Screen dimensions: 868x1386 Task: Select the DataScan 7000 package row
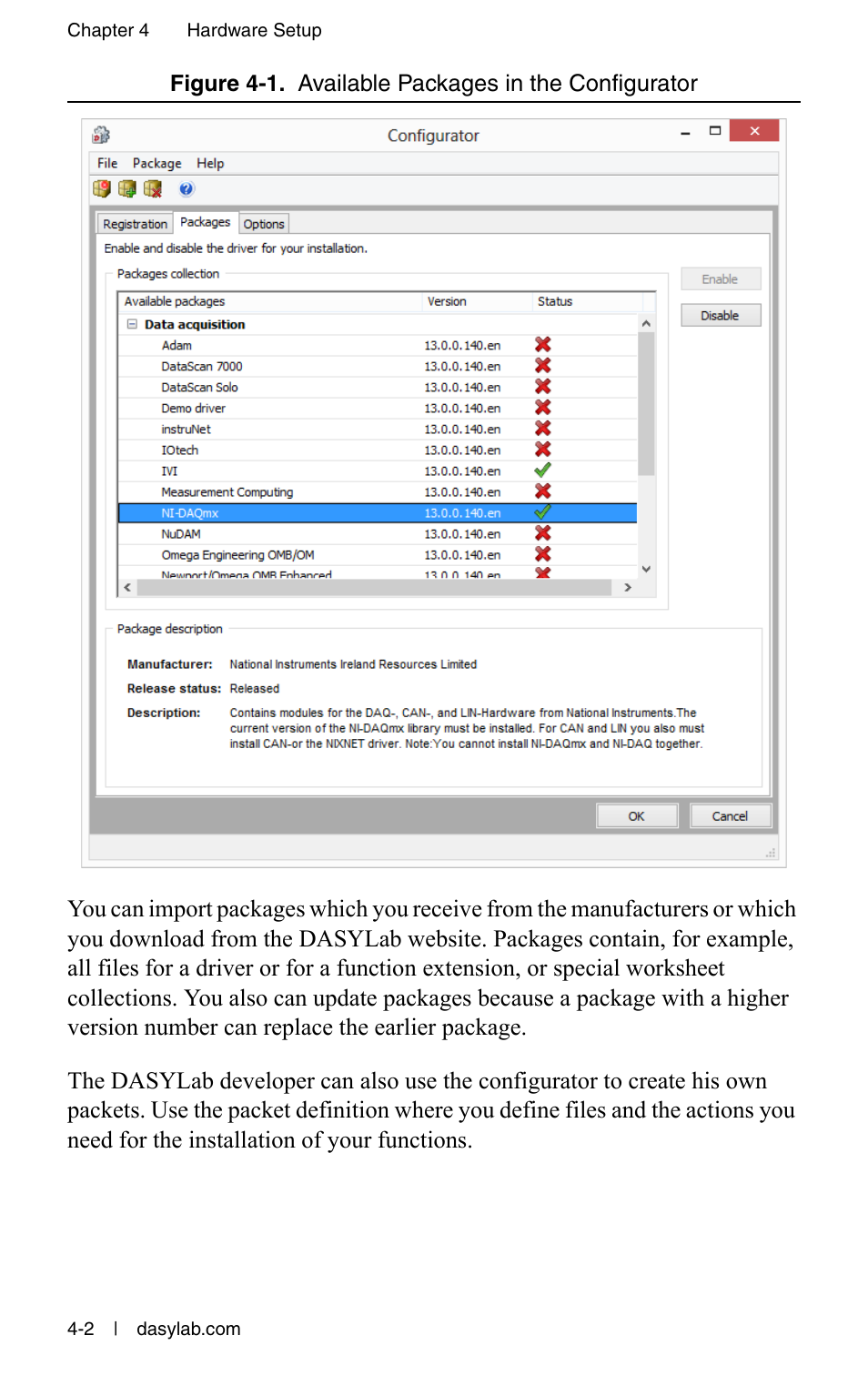pyautogui.click(x=378, y=366)
